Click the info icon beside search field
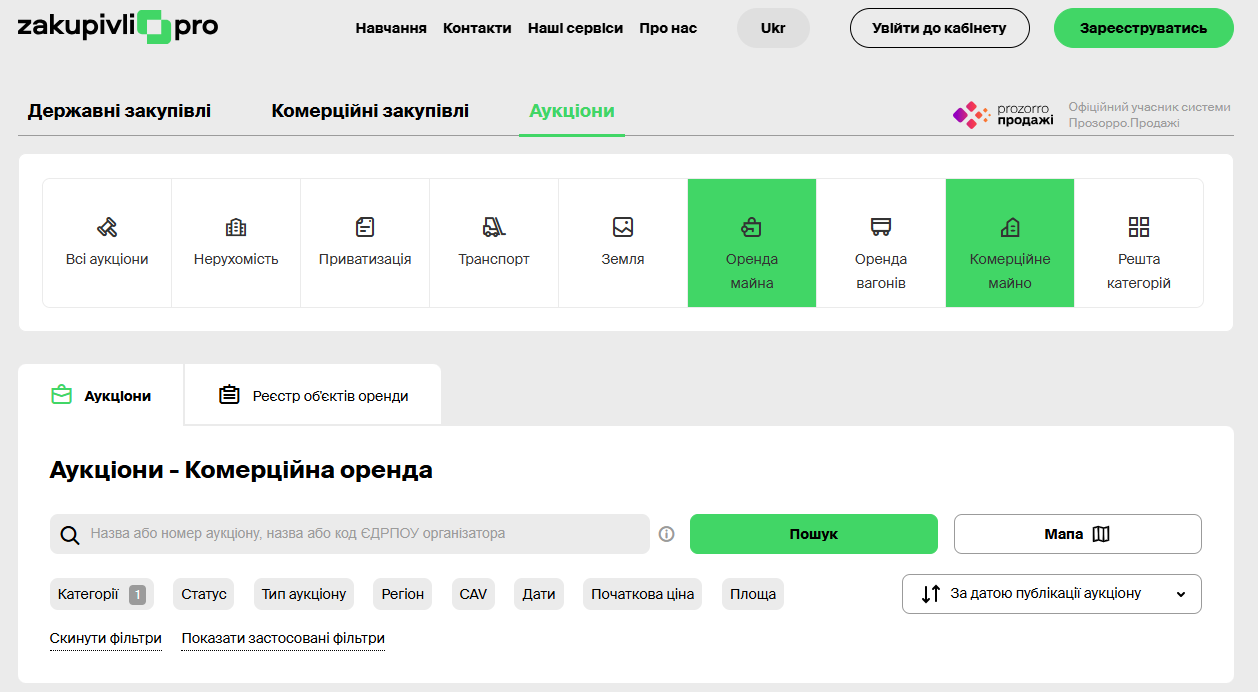Image resolution: width=1258 pixels, height=692 pixels. (667, 534)
